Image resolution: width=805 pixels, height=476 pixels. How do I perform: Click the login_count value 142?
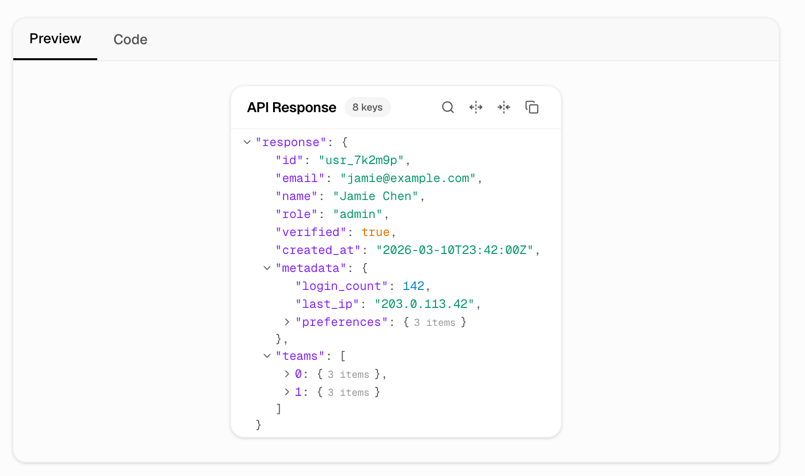[x=413, y=286]
